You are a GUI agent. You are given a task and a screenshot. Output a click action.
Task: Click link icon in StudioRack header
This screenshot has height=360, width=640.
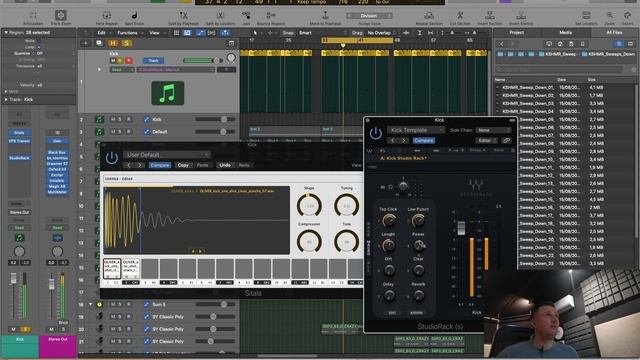pos(507,140)
